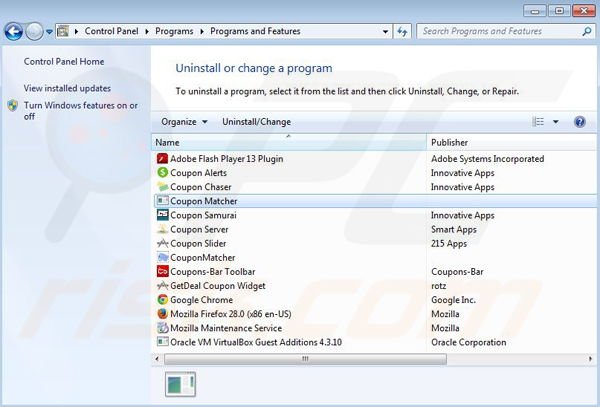Click the magnifier icon in search box

point(587,31)
